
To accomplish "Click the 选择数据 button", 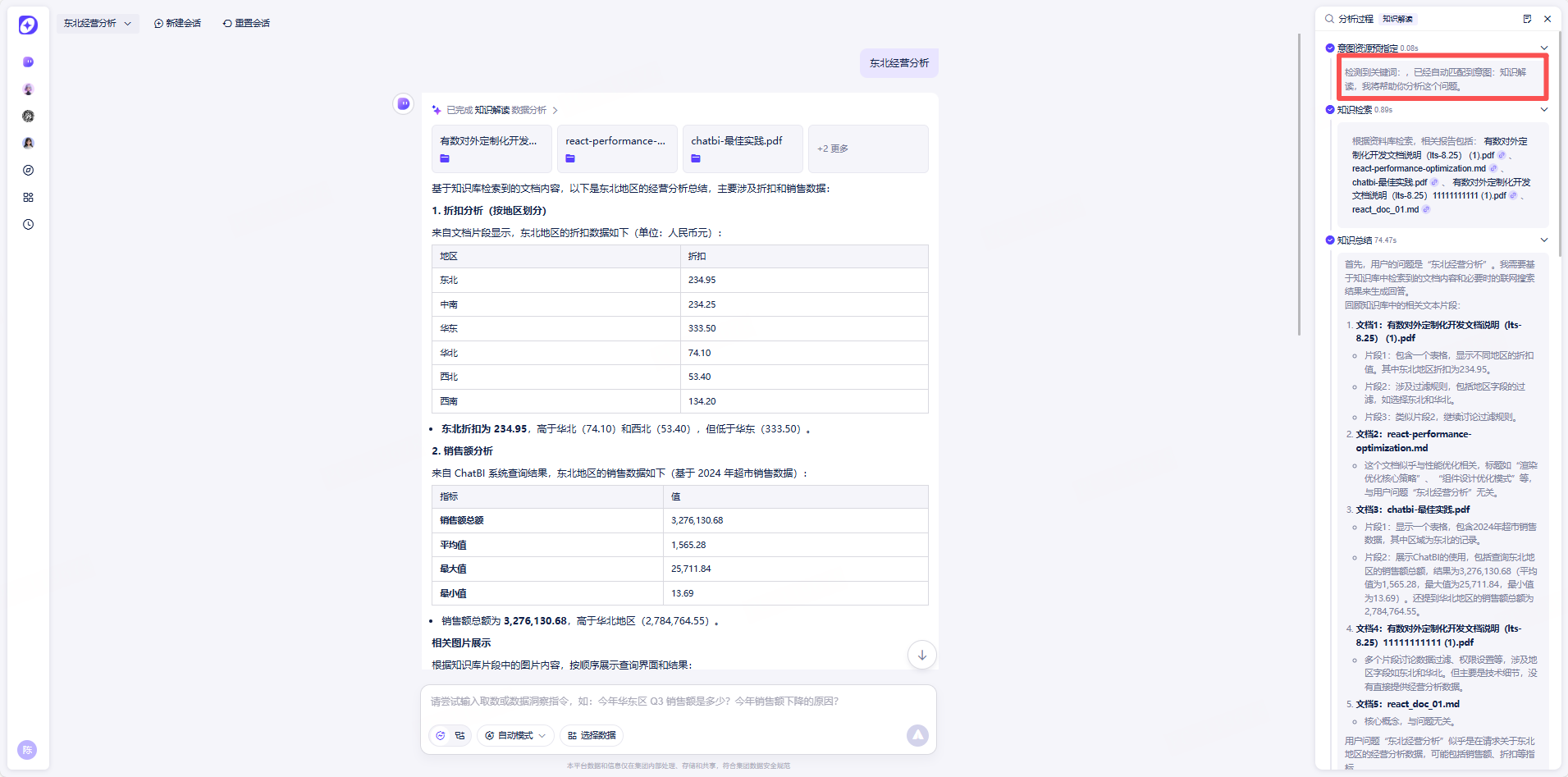I will pos(592,736).
